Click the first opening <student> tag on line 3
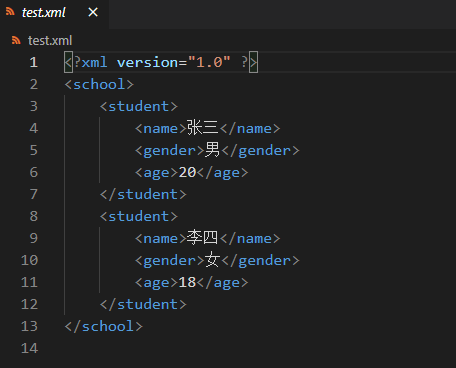Viewport: 456px width, 368px height. click(x=139, y=106)
